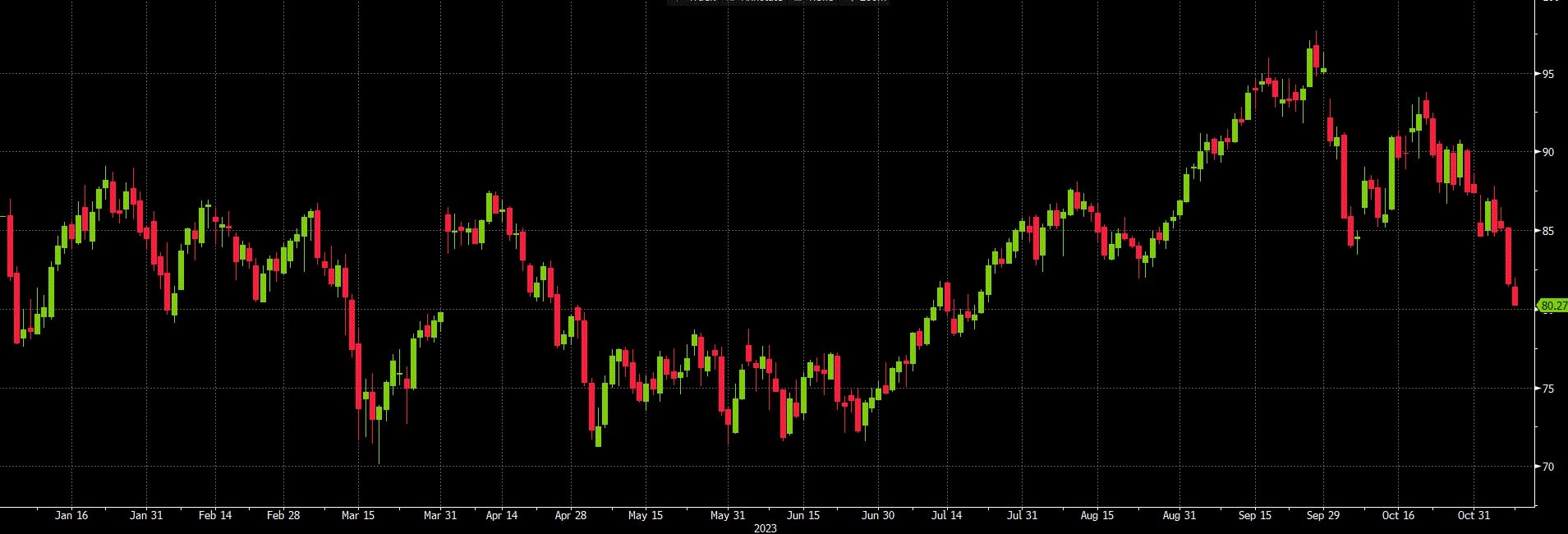Image resolution: width=1568 pixels, height=534 pixels.
Task: Click the Jun 30 date label
Action: tap(878, 515)
